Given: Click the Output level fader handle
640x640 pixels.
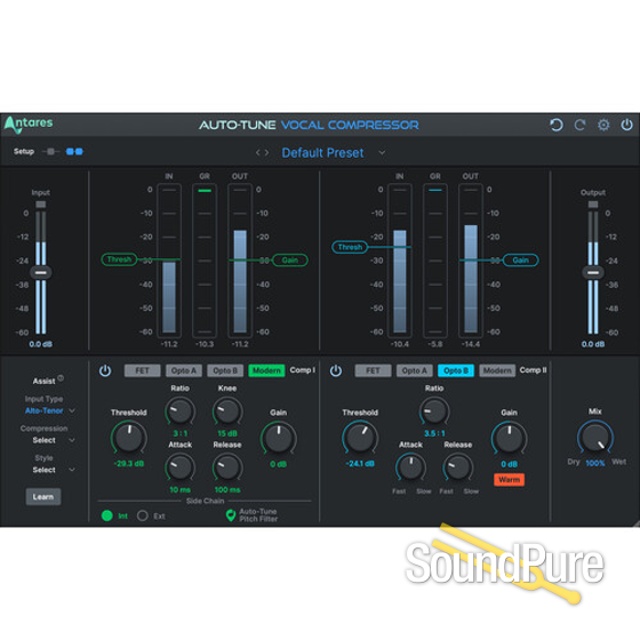Looking at the screenshot, I should 593,272.
